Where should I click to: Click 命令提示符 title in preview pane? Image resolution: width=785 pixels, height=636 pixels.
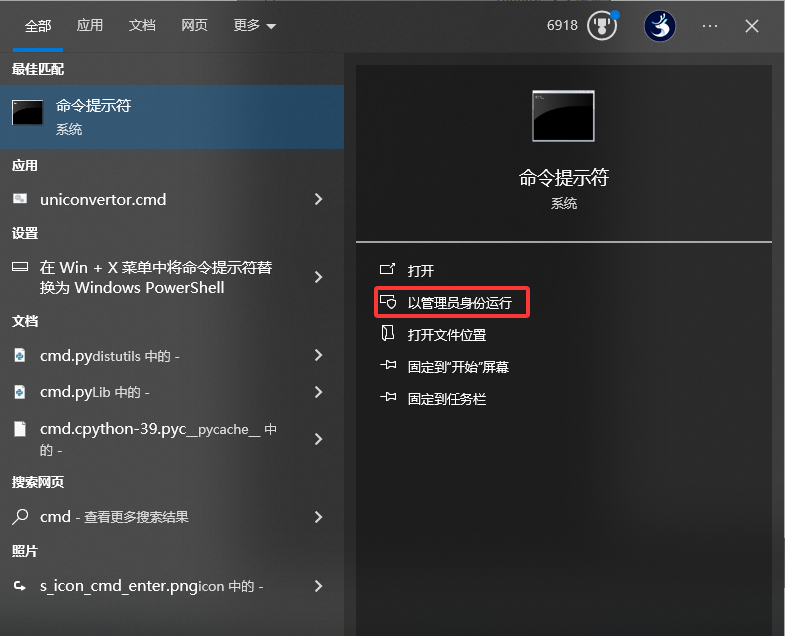tap(564, 177)
